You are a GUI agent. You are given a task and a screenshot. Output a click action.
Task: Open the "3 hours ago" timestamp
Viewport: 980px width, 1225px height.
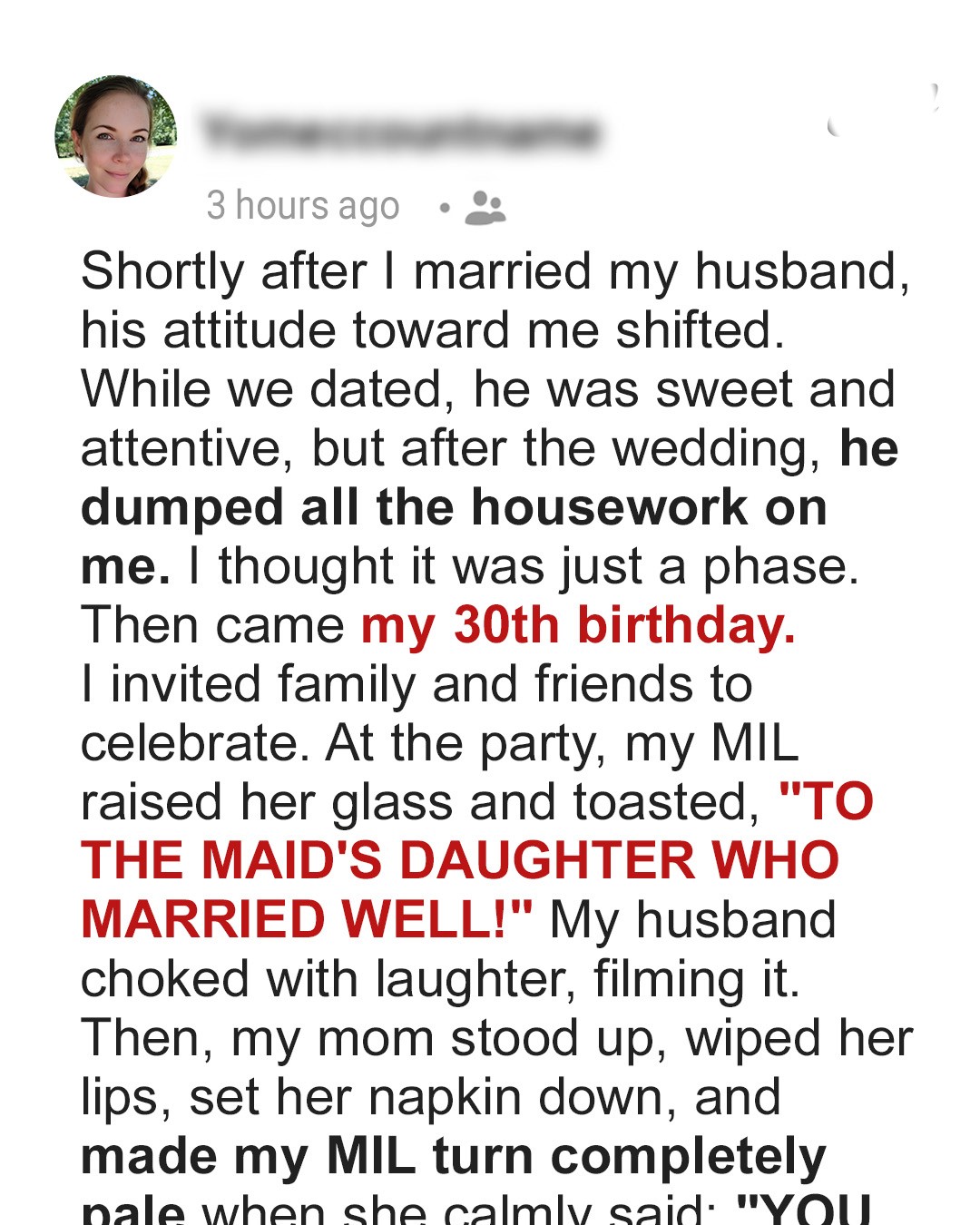(302, 206)
